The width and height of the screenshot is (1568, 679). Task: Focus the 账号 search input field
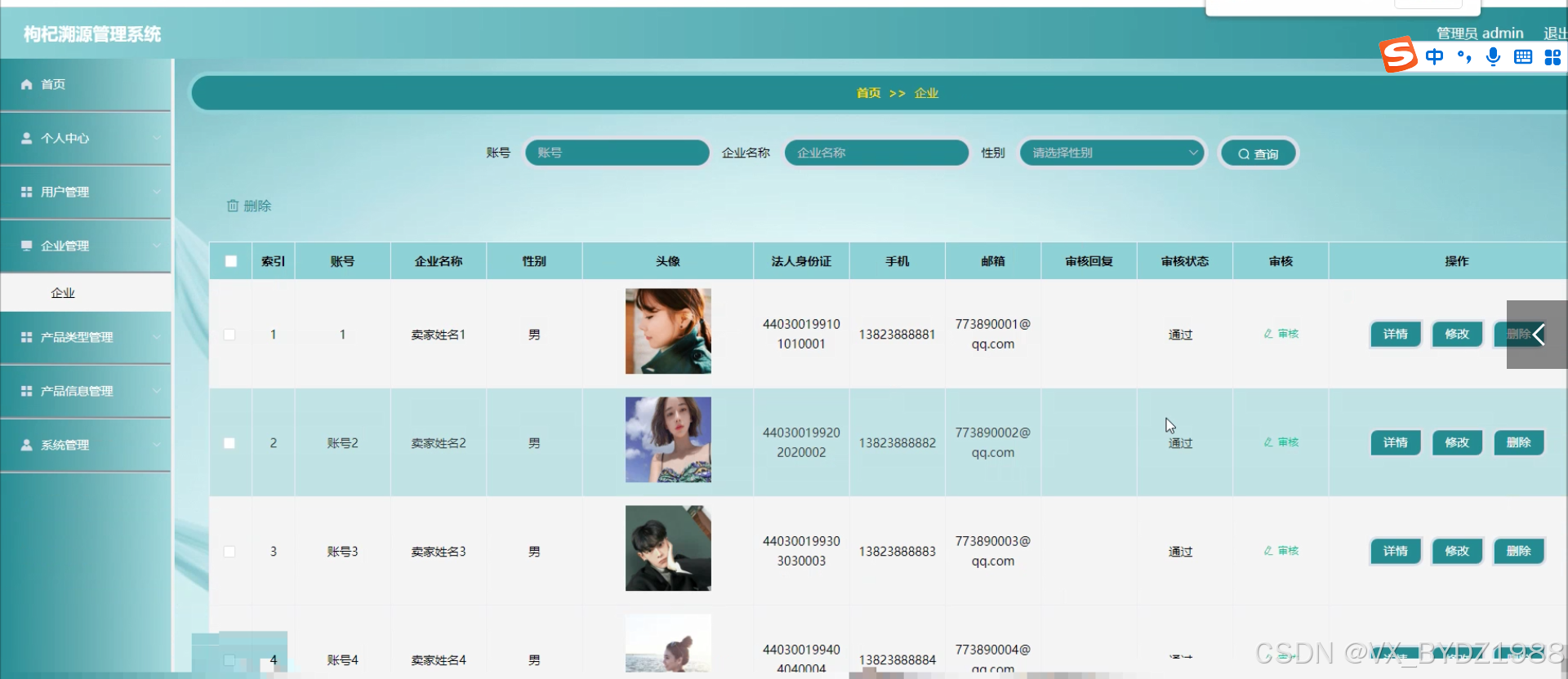(617, 153)
